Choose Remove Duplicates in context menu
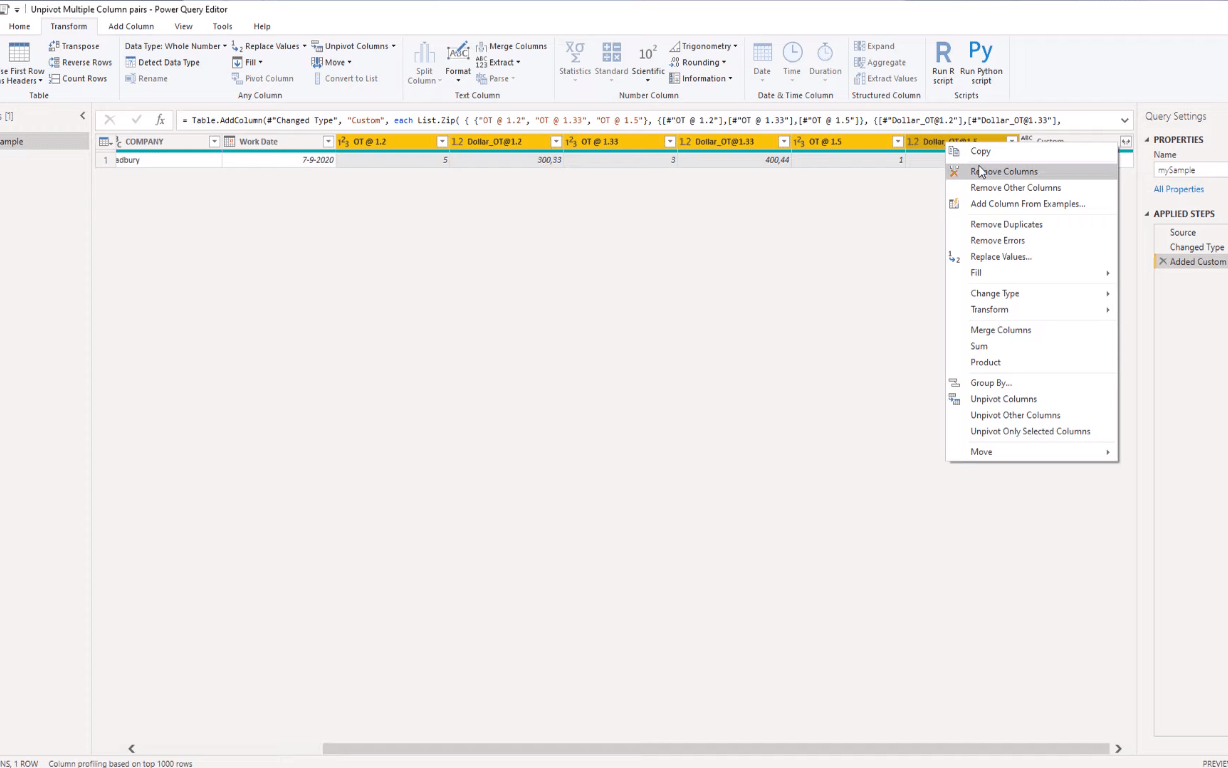Viewport: 1228px width, 768px height. pos(1031,225)
